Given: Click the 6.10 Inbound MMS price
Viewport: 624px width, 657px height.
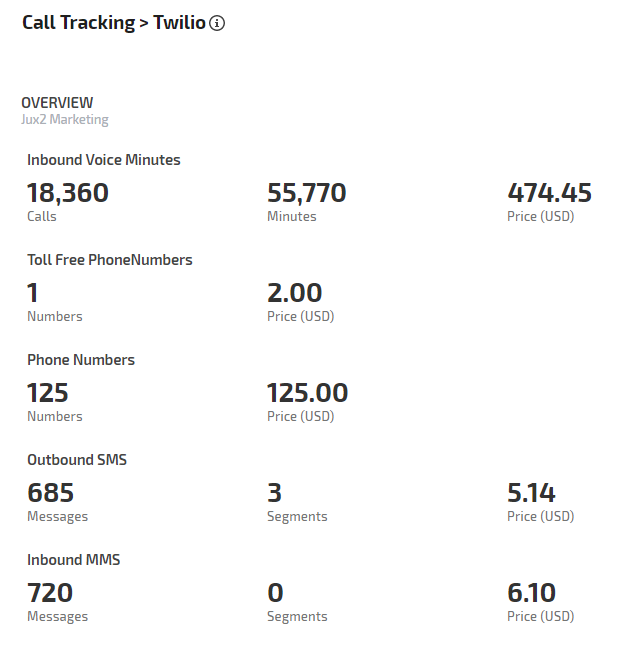Looking at the screenshot, I should (532, 593).
